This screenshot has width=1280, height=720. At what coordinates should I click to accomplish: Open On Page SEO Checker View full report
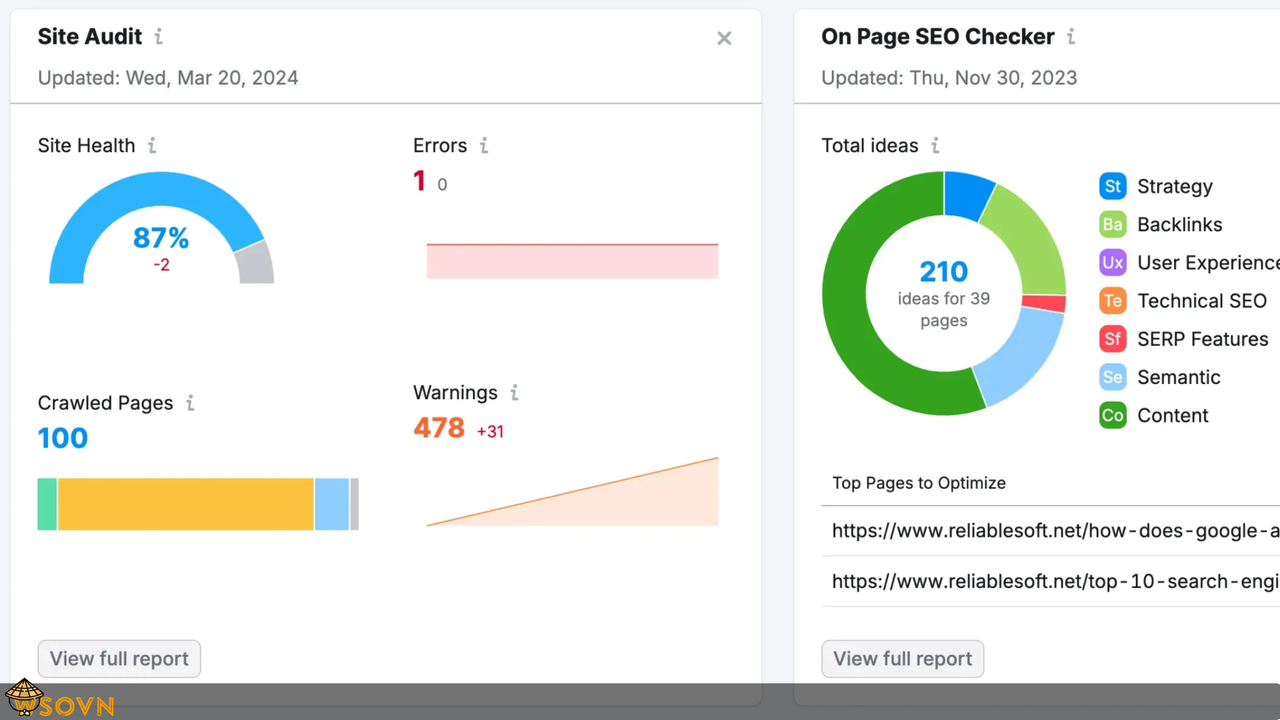(x=903, y=659)
